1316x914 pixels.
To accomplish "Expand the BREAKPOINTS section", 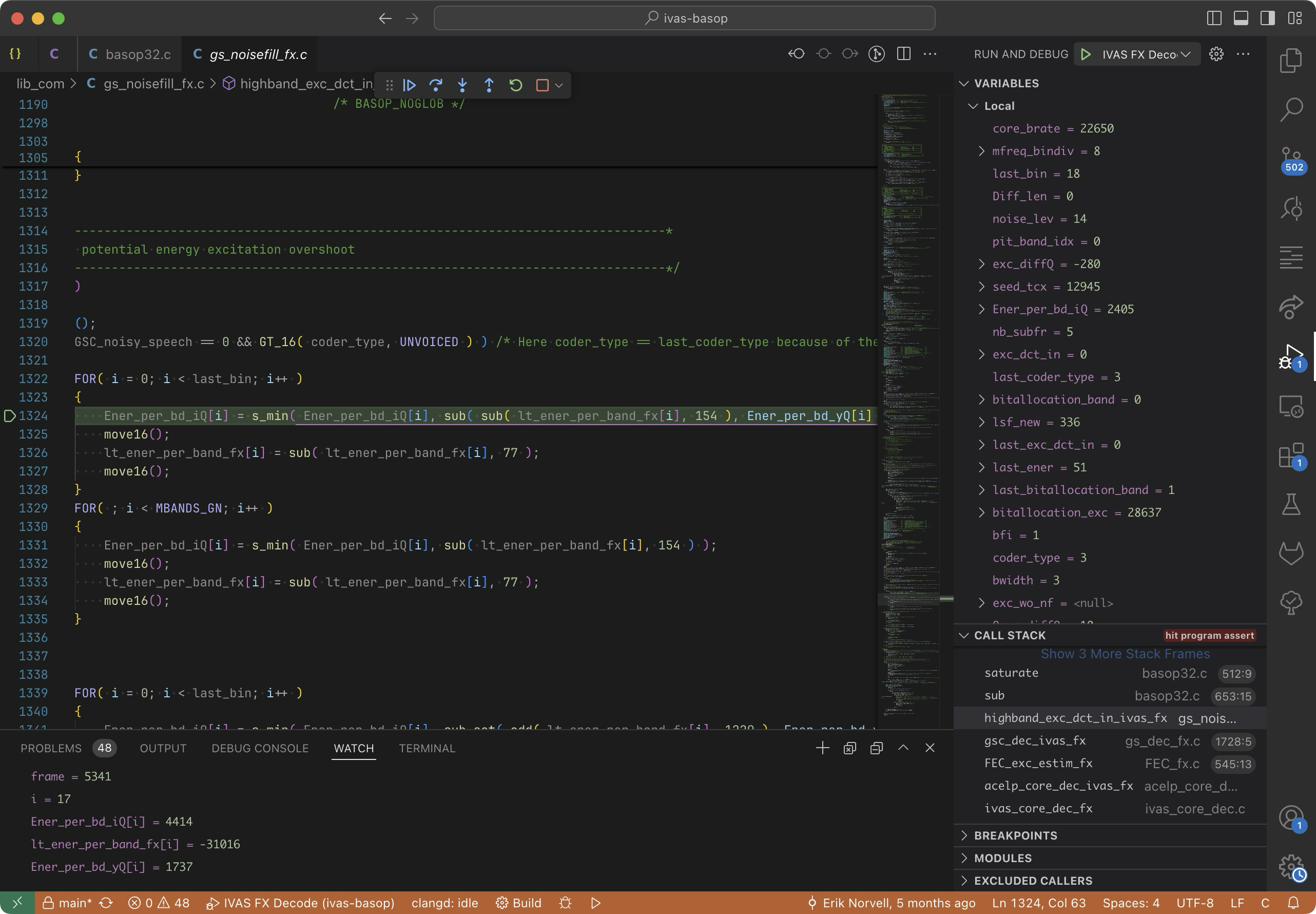I will [1015, 835].
